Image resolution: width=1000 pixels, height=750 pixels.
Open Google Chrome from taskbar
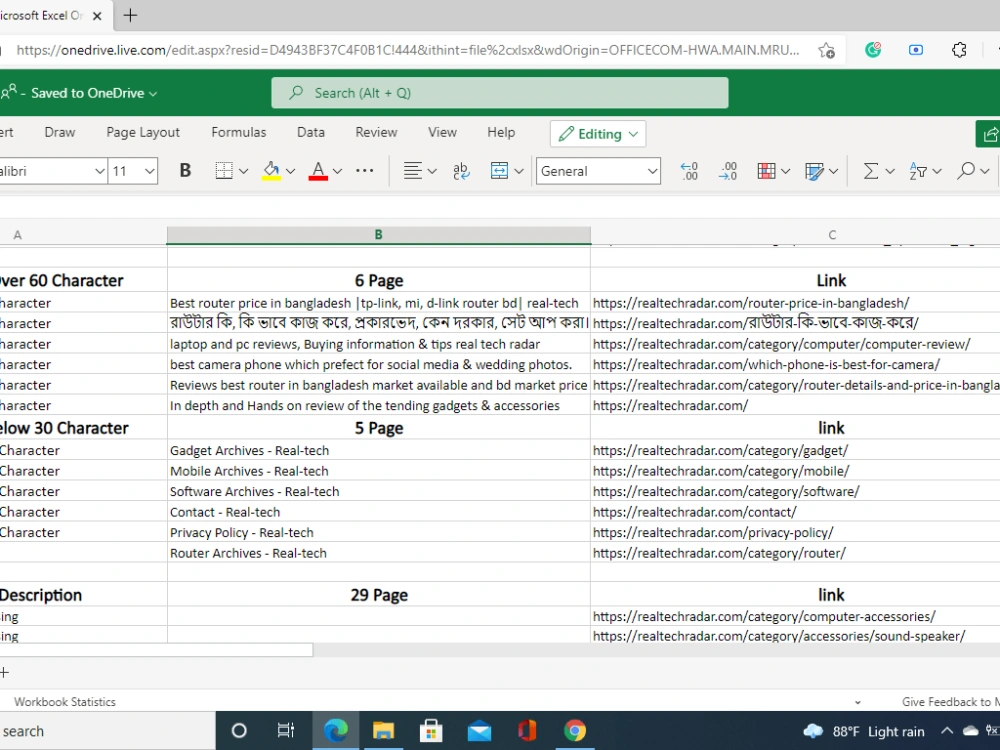pos(575,731)
